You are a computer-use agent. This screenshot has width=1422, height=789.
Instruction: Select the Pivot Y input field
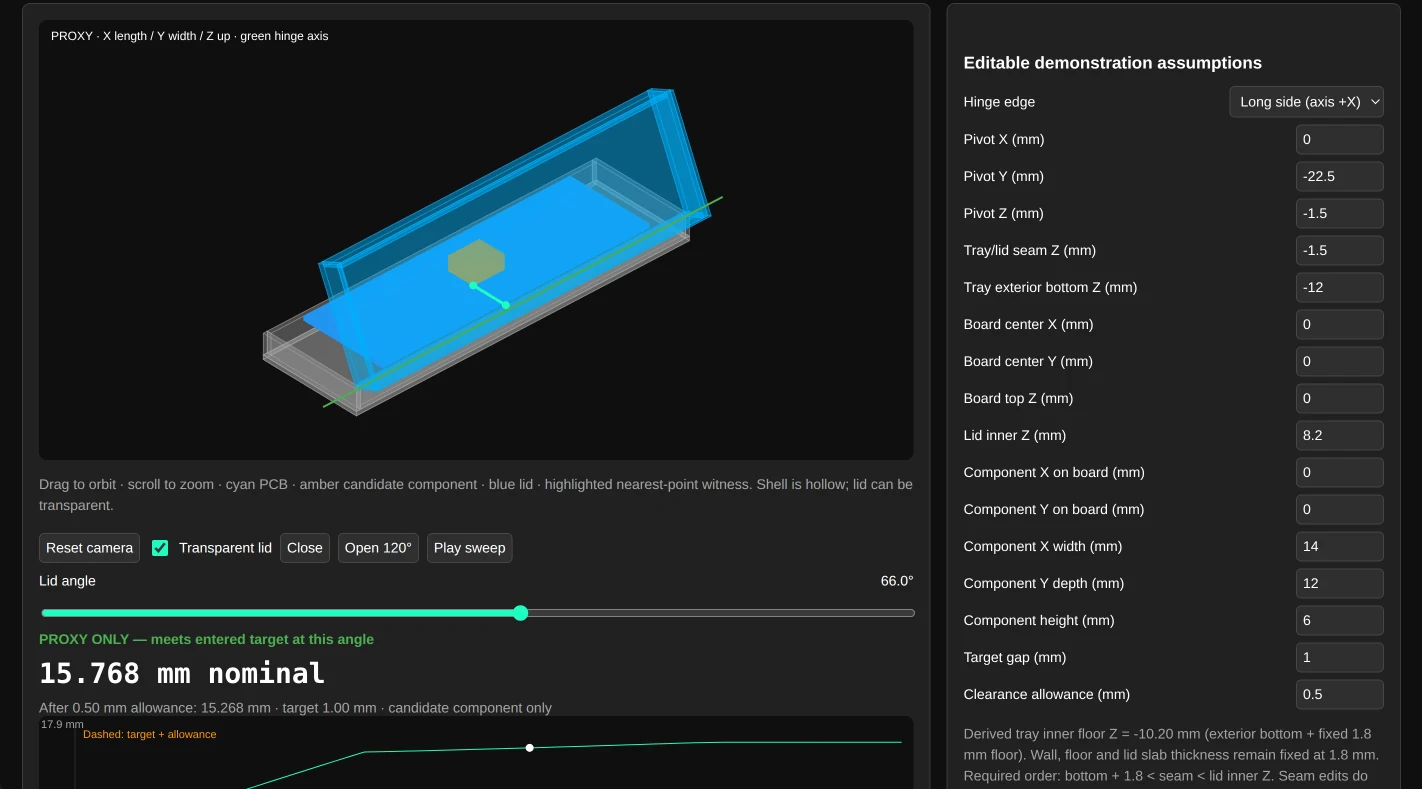(x=1339, y=176)
